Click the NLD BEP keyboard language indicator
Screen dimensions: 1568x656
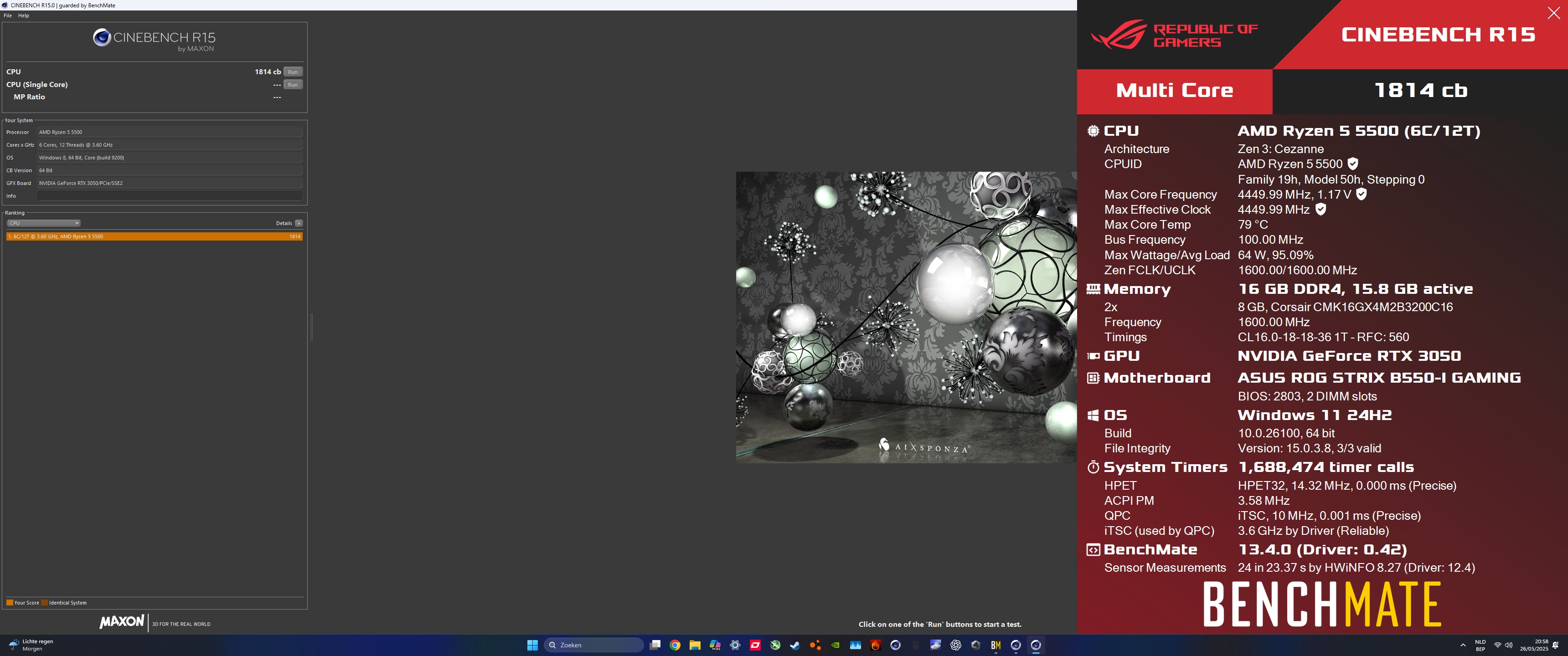pos(1480,645)
